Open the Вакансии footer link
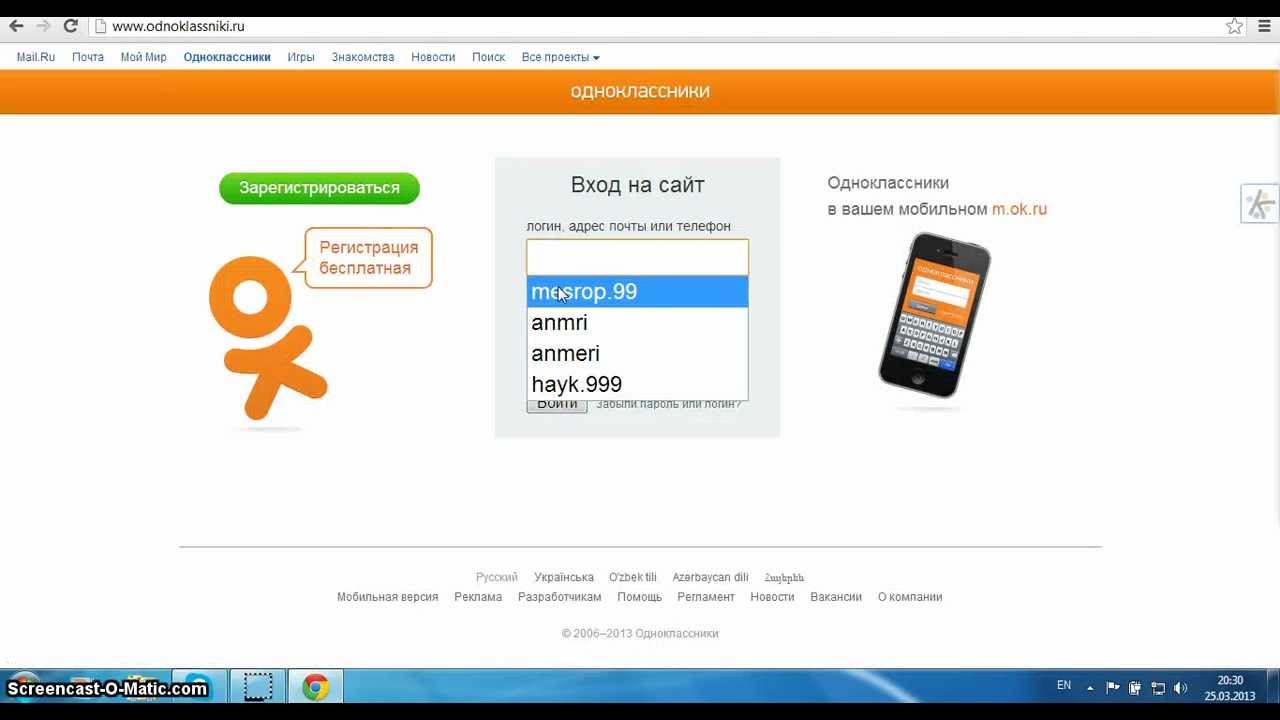 (836, 597)
